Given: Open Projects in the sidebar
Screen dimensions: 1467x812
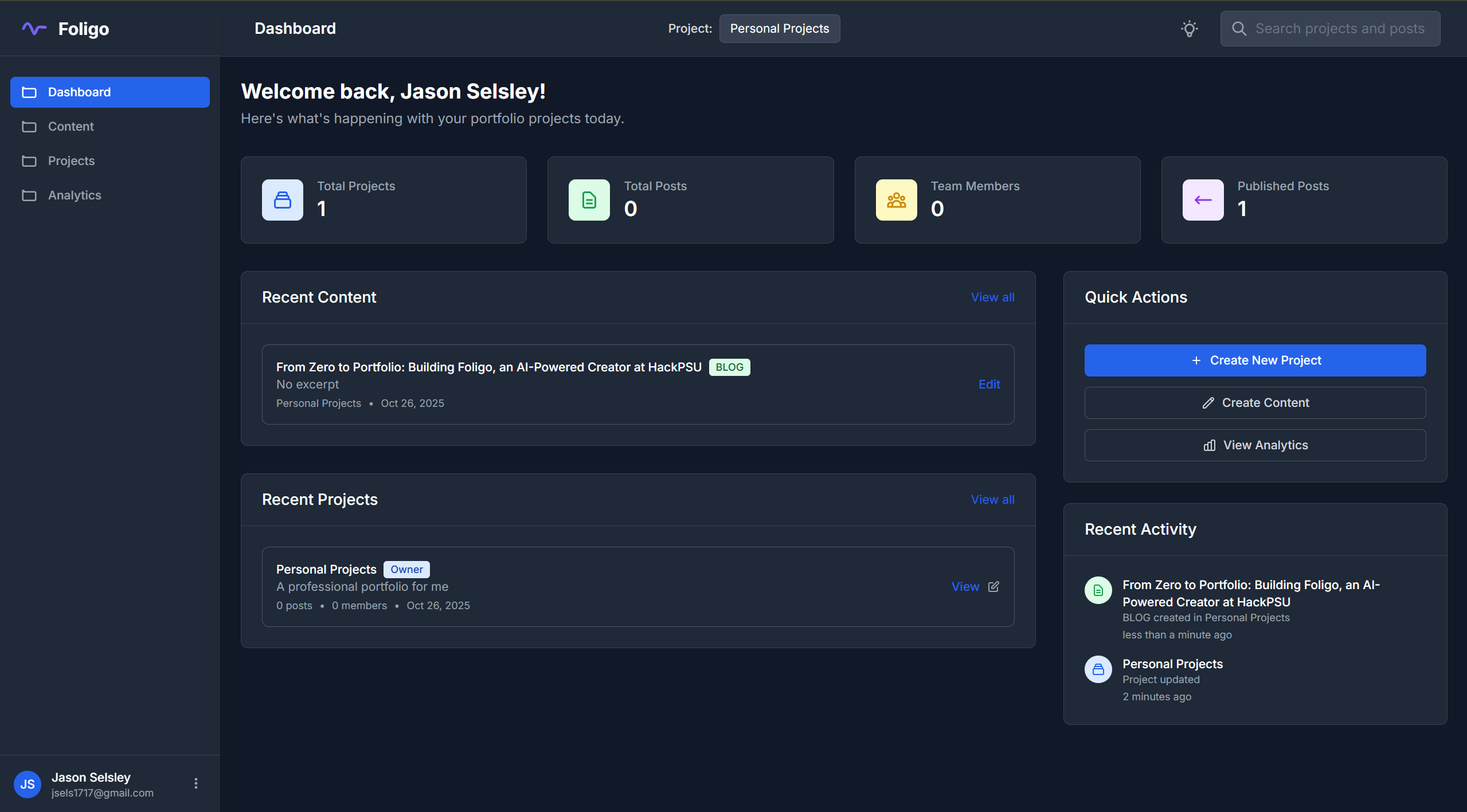Looking at the screenshot, I should tap(71, 161).
